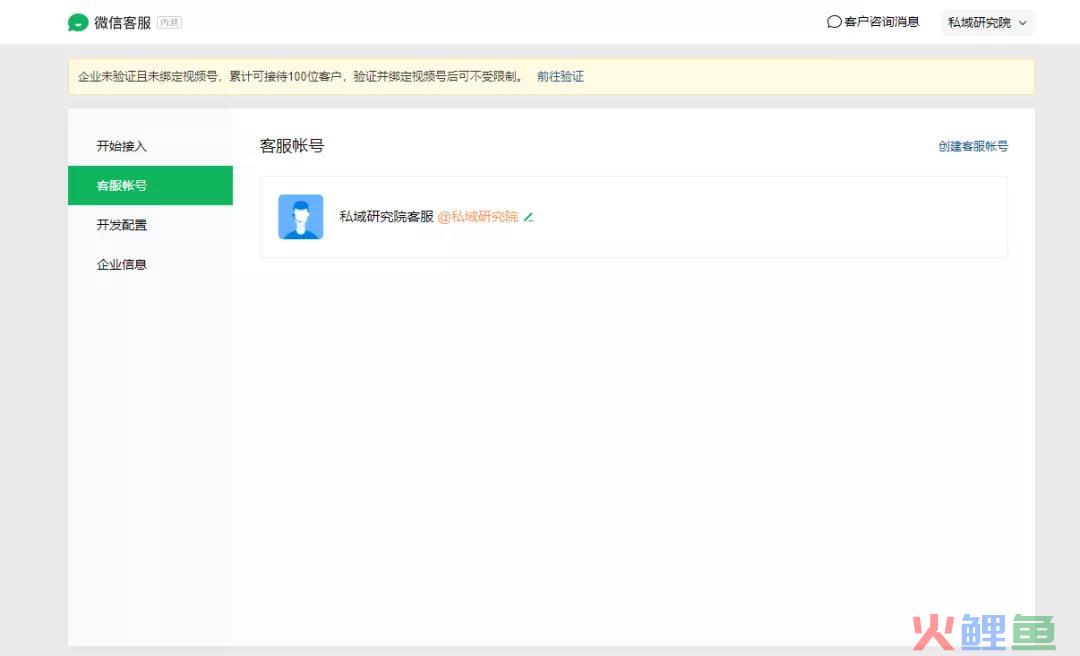Click the 内测 beta badge

click(x=169, y=23)
